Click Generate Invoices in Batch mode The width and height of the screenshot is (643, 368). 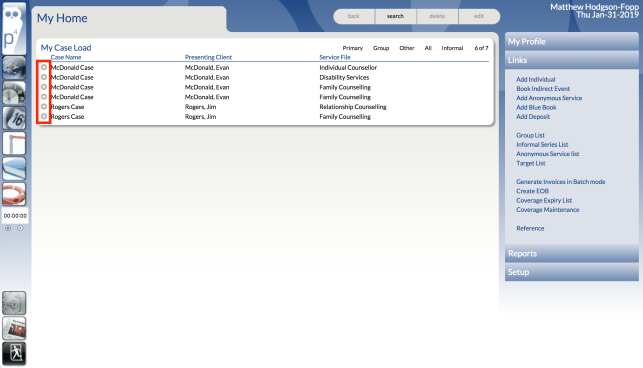pos(561,182)
